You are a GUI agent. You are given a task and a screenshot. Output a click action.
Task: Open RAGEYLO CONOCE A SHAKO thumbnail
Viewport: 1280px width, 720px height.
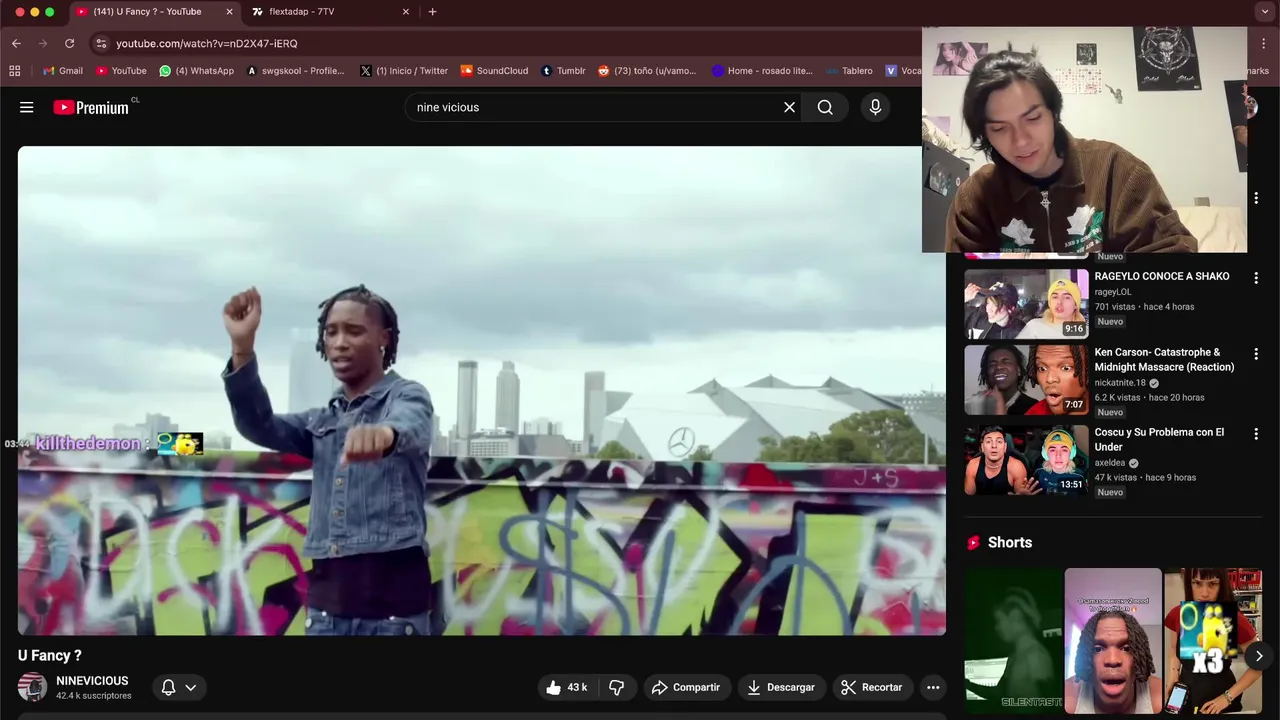click(1026, 303)
